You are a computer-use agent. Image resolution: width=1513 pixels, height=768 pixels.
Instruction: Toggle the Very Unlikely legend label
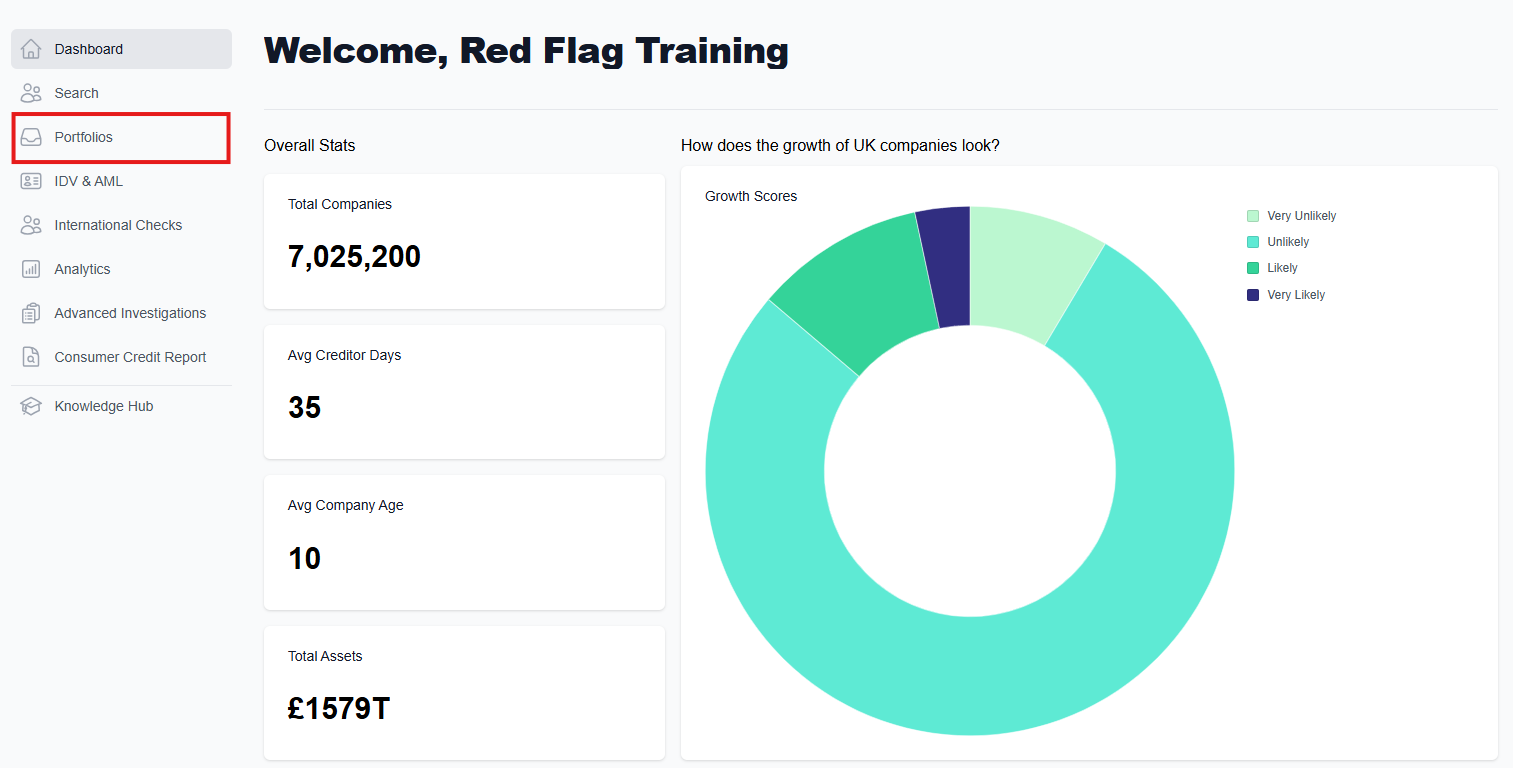(1301, 216)
